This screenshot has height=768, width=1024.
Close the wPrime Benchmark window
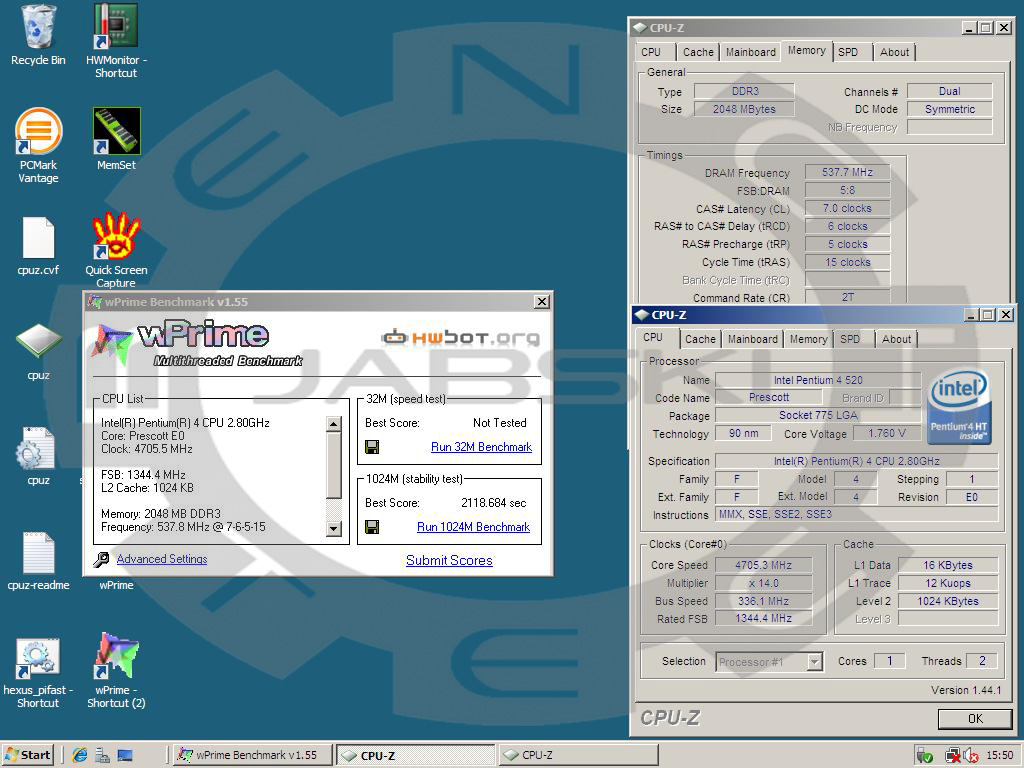[541, 302]
